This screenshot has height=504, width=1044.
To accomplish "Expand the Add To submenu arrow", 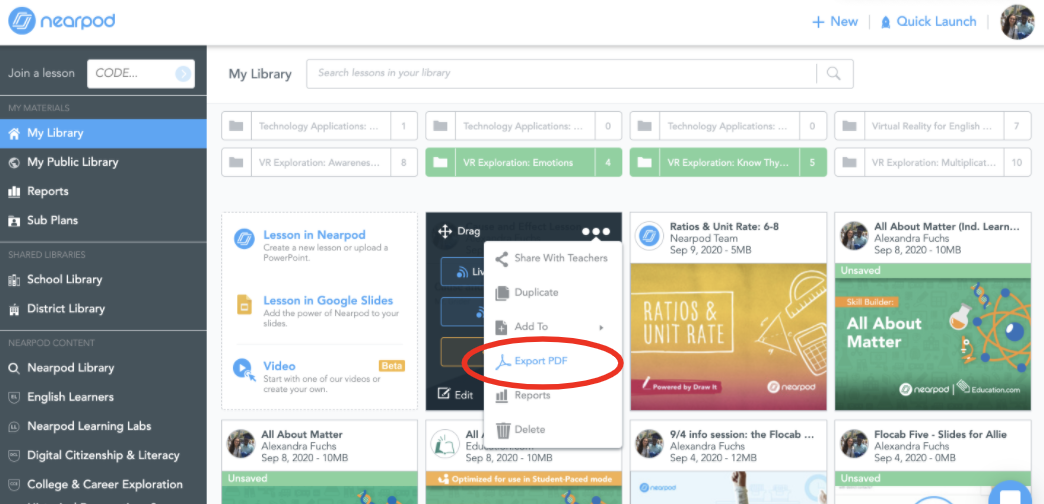I will click(601, 327).
